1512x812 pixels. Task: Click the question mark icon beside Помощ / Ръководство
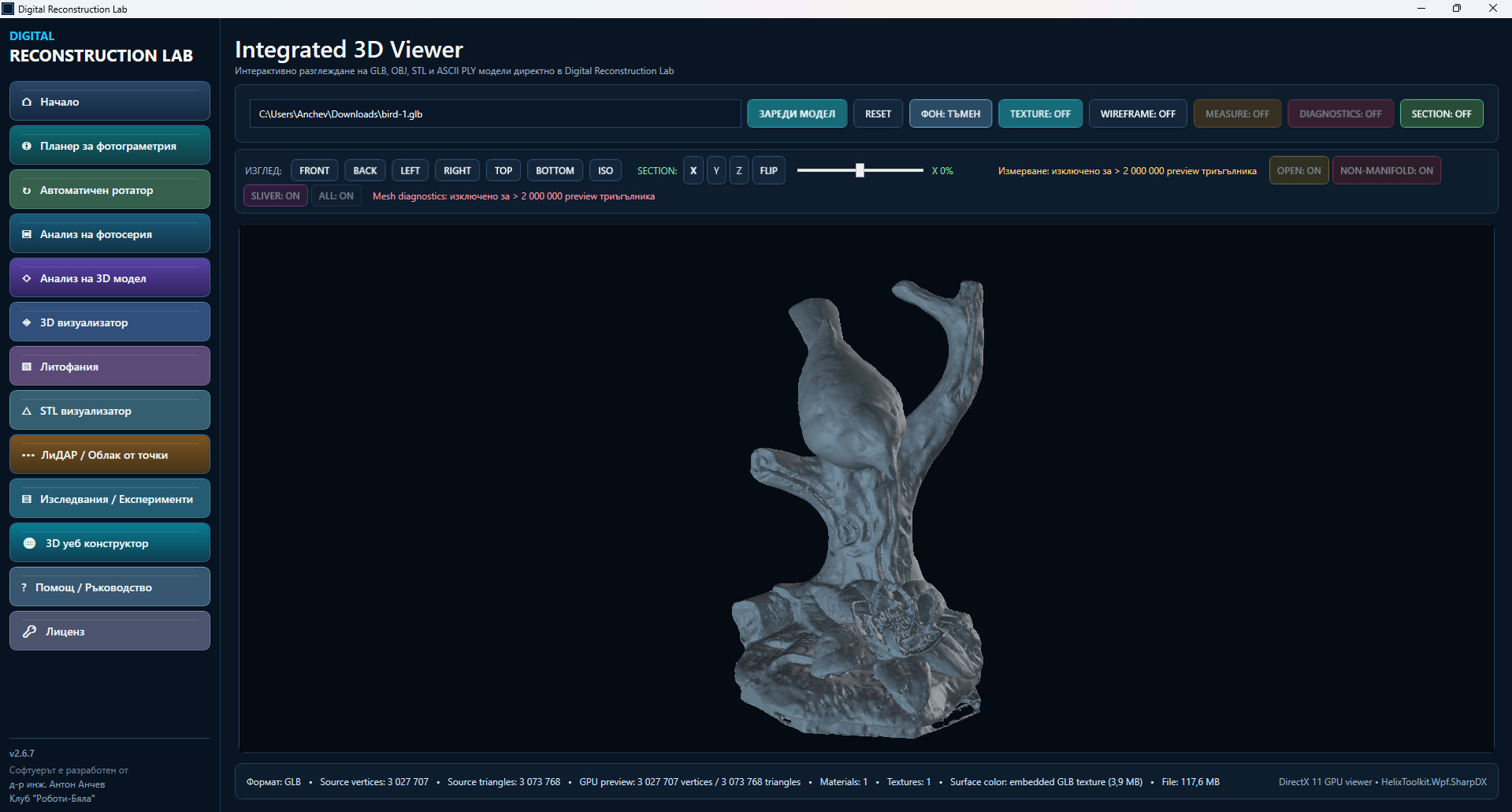pos(24,587)
